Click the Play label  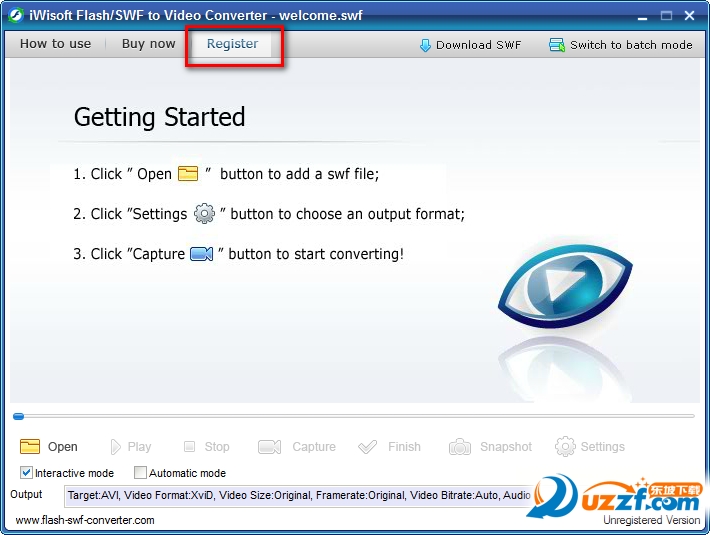[139, 447]
